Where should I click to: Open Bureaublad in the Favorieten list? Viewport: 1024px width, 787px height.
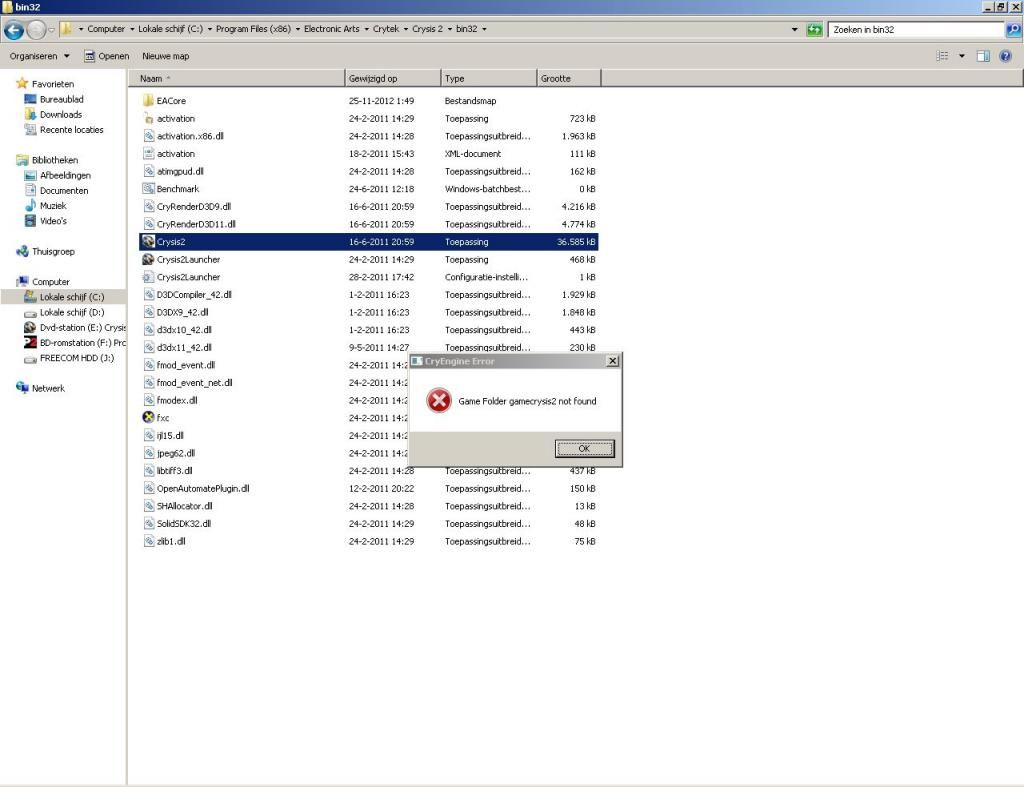[x=61, y=99]
